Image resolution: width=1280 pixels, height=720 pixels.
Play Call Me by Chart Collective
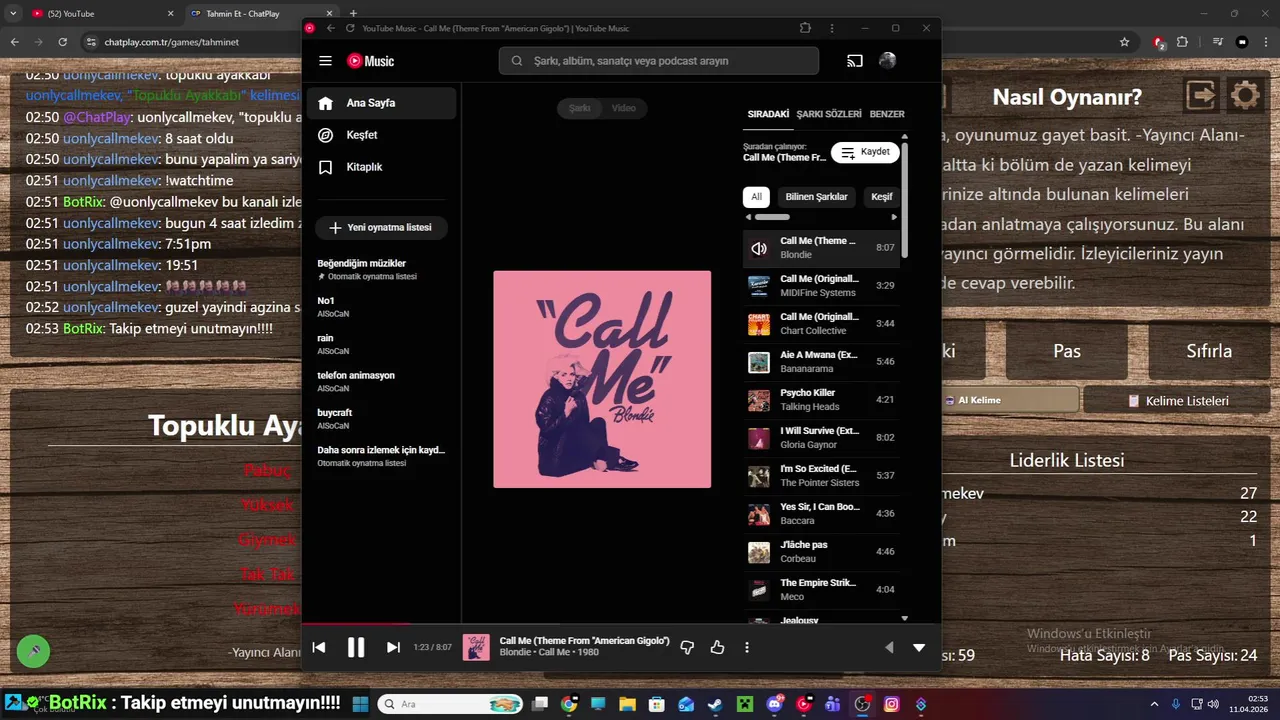821,324
